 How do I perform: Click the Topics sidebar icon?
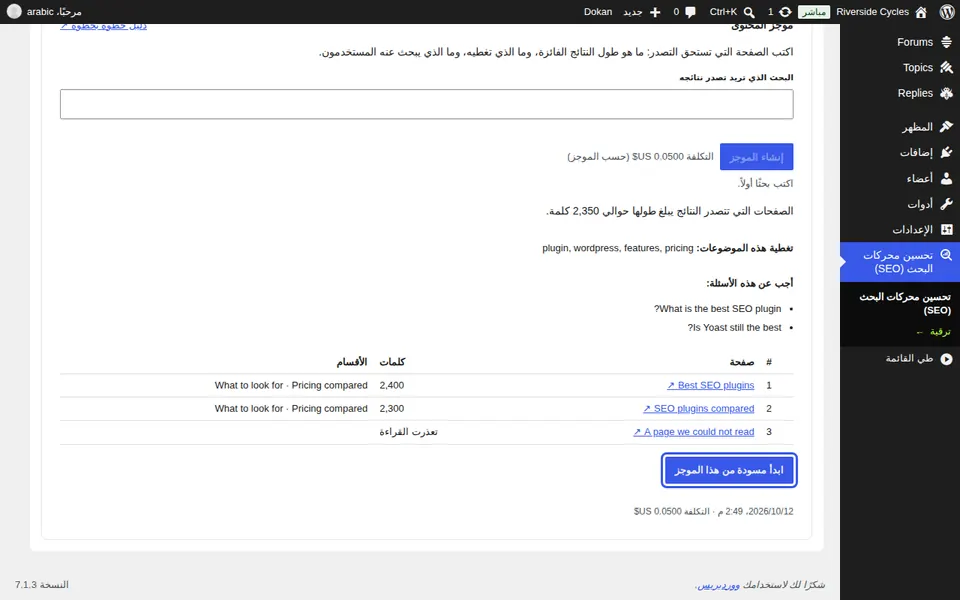click(947, 67)
